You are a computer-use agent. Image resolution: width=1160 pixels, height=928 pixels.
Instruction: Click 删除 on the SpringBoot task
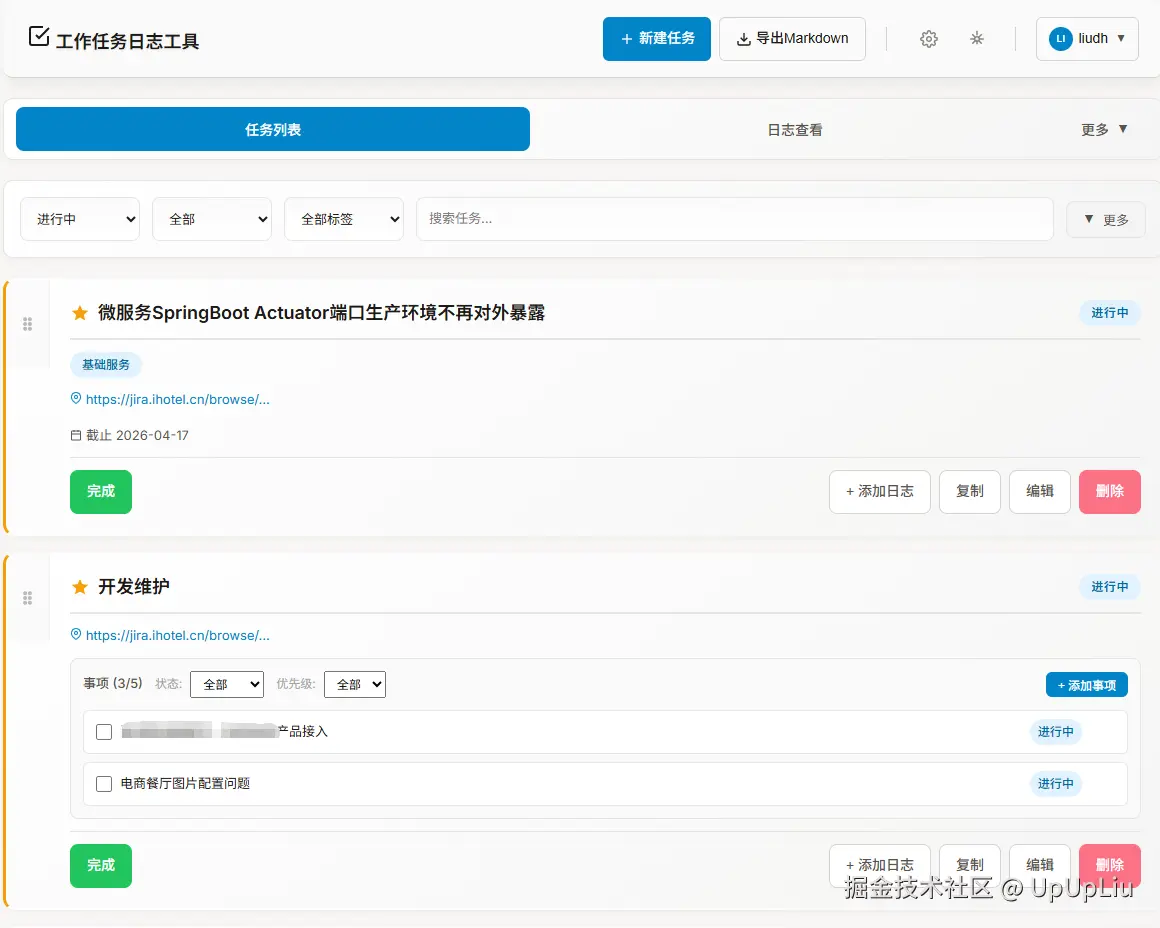(x=1110, y=491)
